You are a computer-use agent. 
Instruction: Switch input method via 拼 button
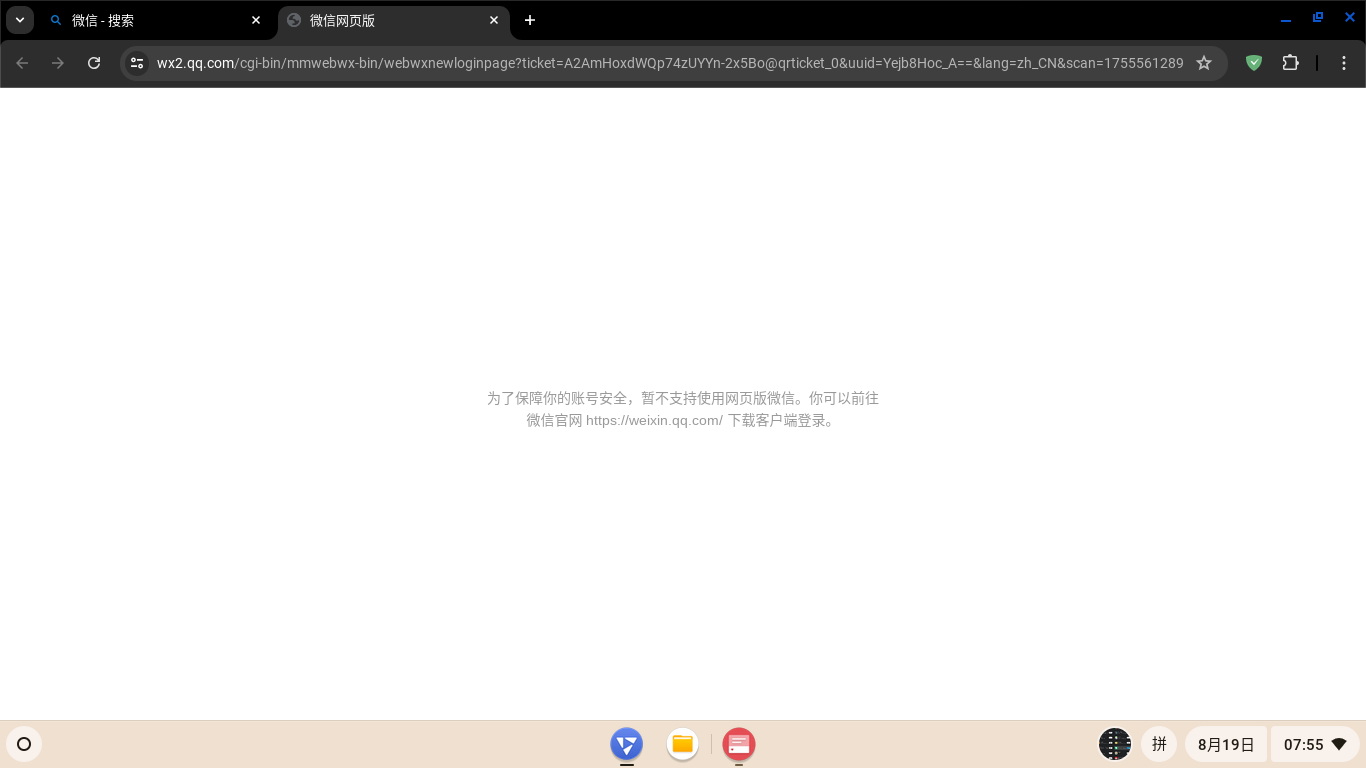[x=1160, y=744]
